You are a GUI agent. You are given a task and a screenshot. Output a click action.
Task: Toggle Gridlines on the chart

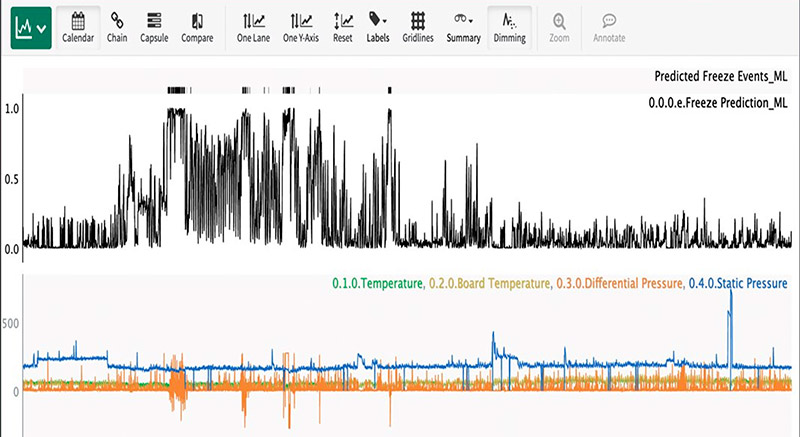point(418,27)
